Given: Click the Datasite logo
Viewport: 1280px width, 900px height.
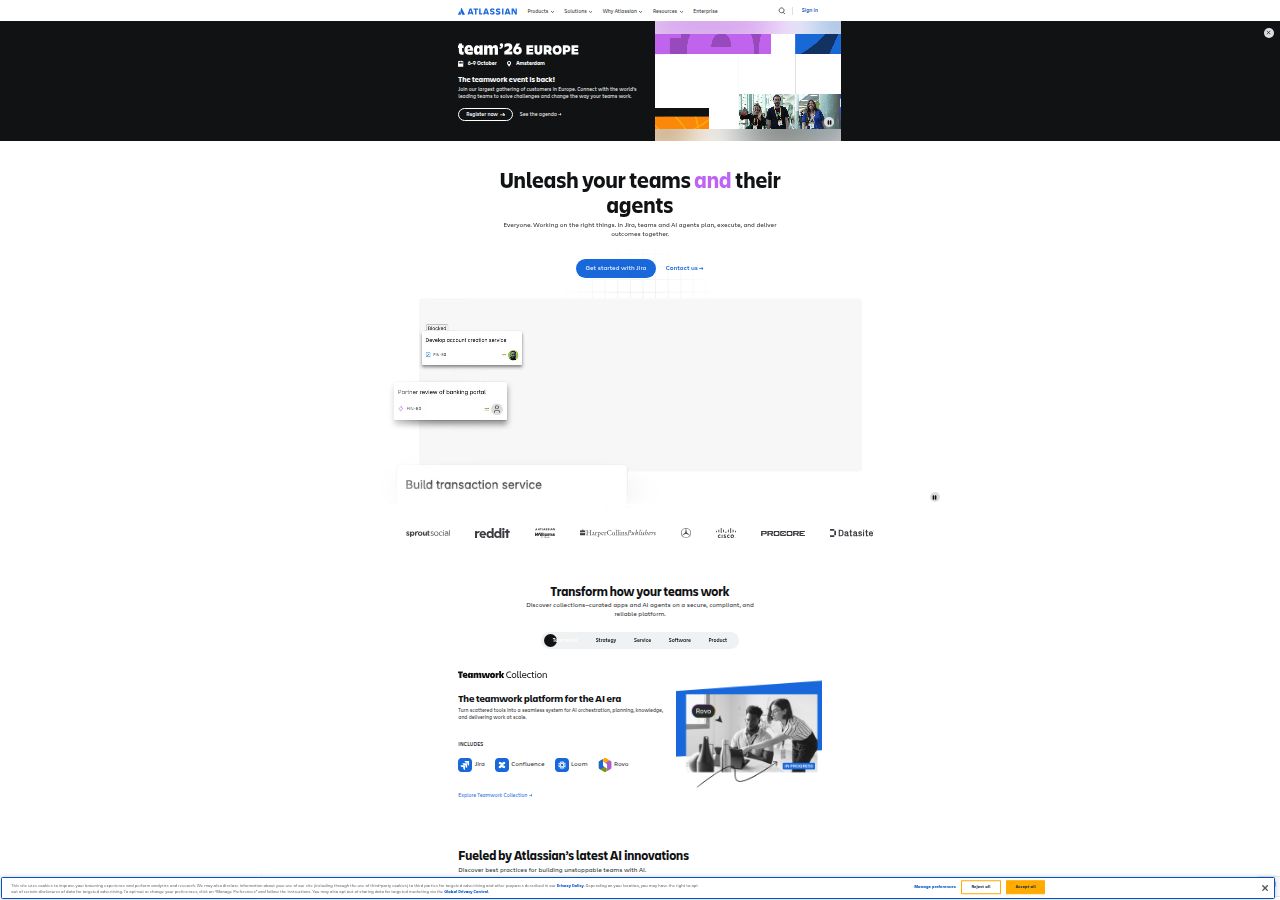Looking at the screenshot, I should pyautogui.click(x=852, y=533).
